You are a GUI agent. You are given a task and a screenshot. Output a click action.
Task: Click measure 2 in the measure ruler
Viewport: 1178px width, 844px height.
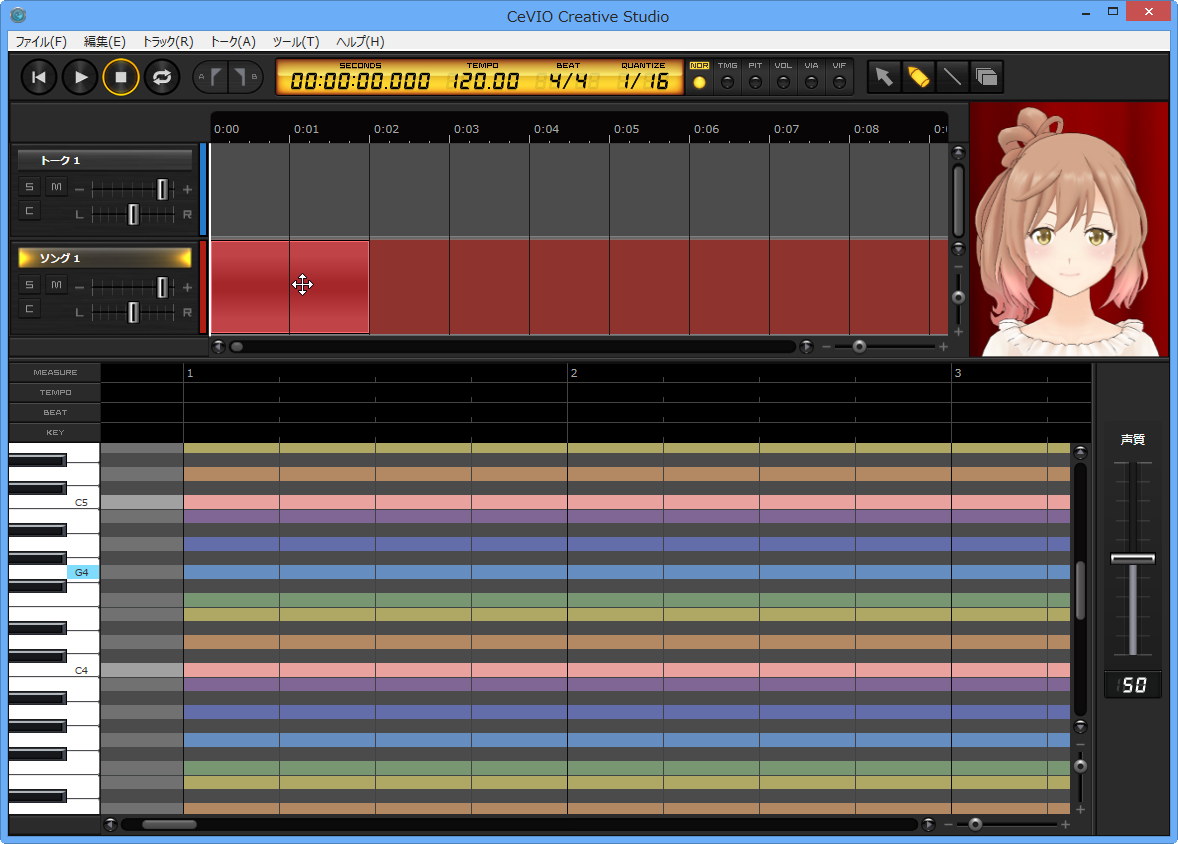click(x=574, y=373)
